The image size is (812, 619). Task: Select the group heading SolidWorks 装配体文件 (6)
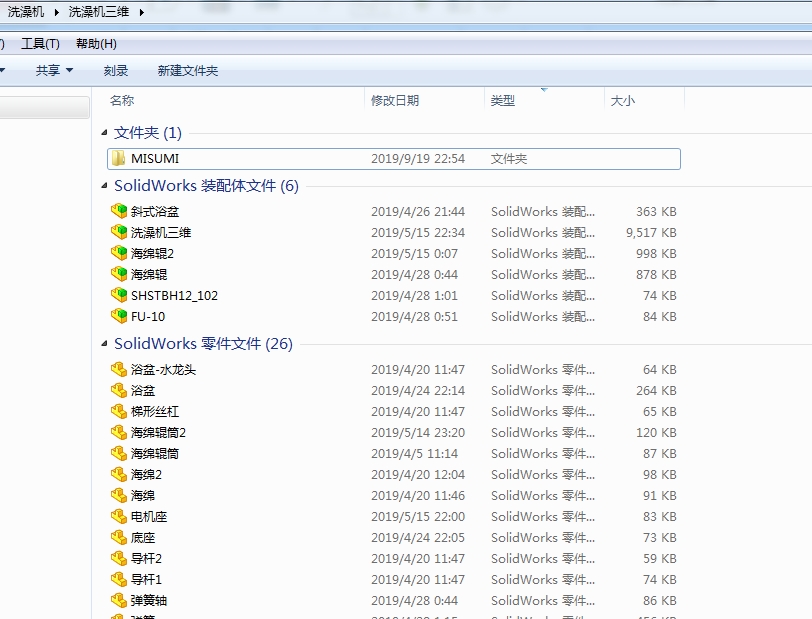[206, 185]
